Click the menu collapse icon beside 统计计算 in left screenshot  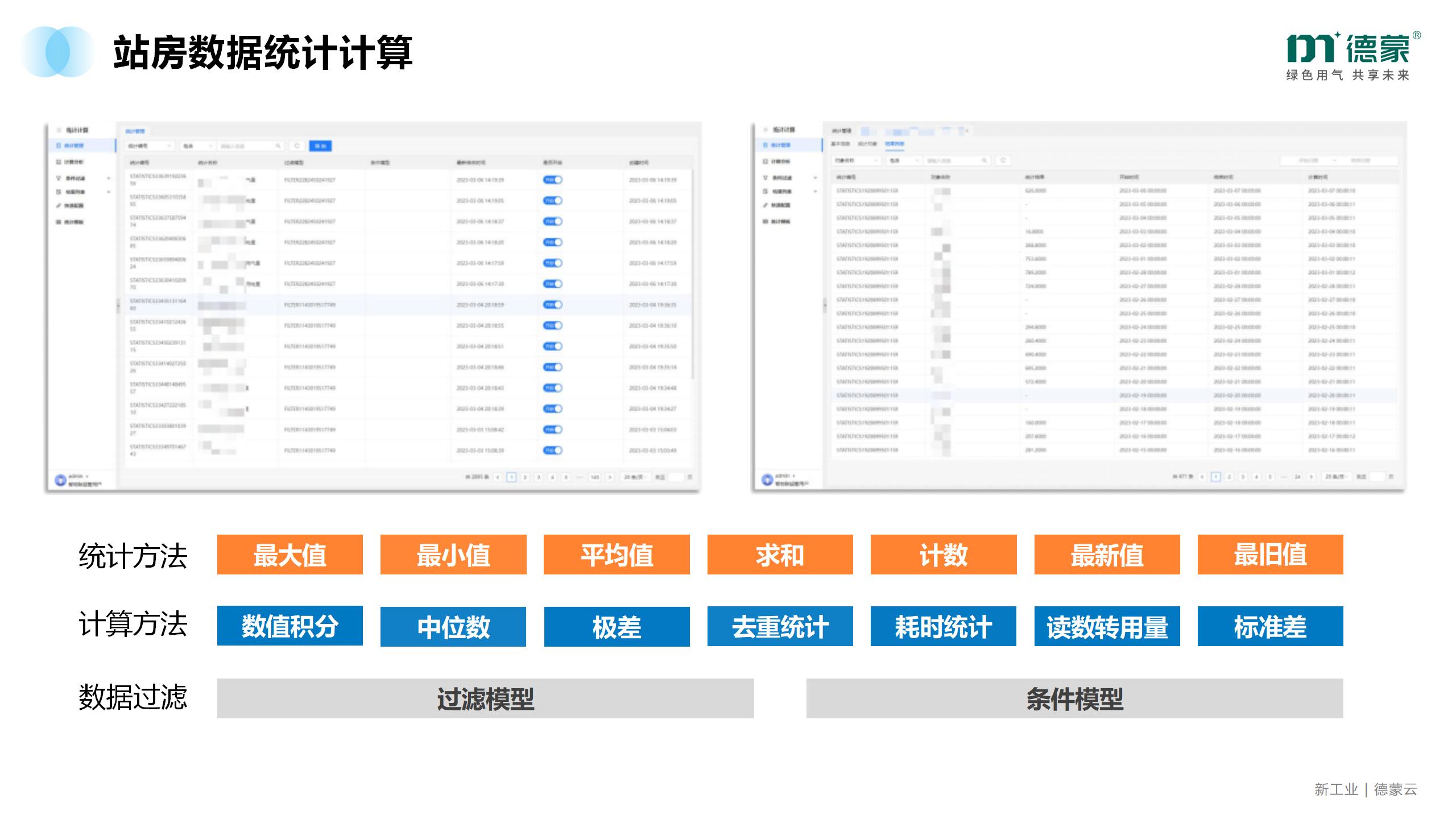pyautogui.click(x=58, y=130)
